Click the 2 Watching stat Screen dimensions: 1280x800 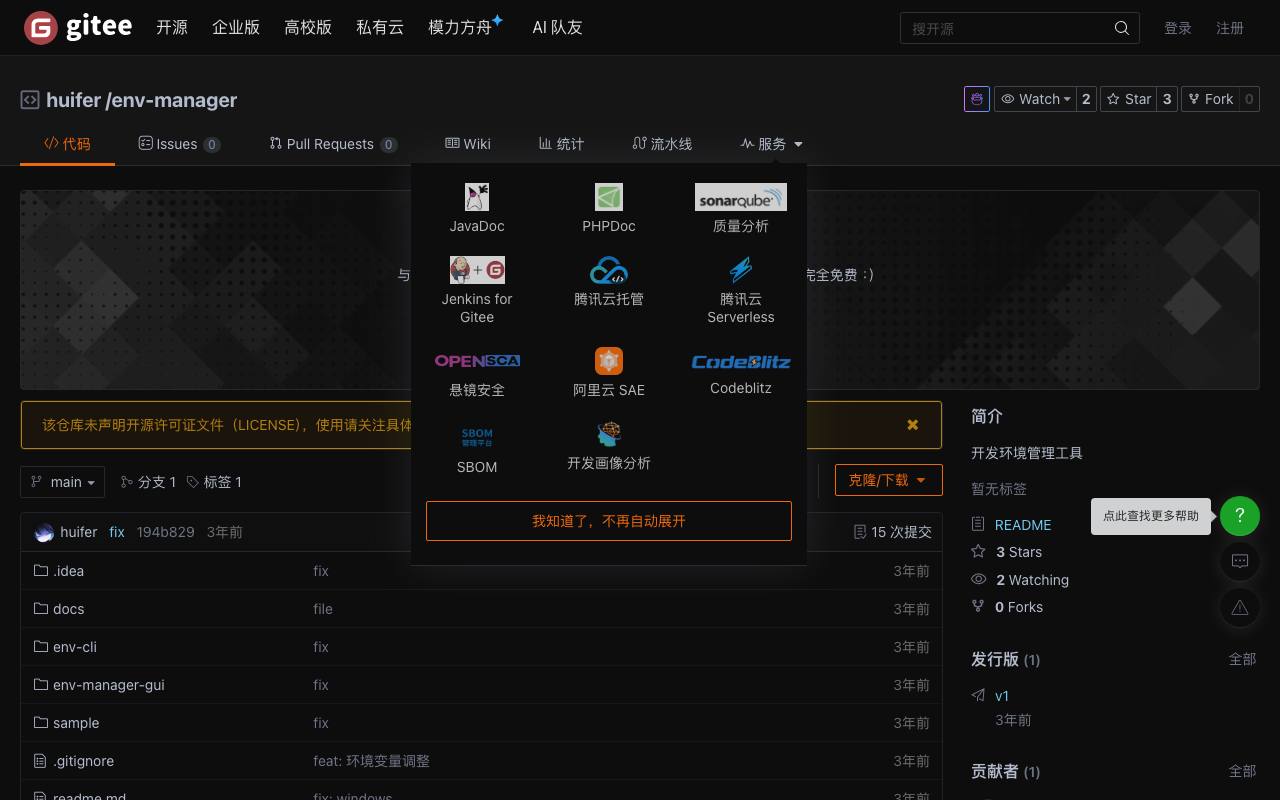tap(1032, 580)
